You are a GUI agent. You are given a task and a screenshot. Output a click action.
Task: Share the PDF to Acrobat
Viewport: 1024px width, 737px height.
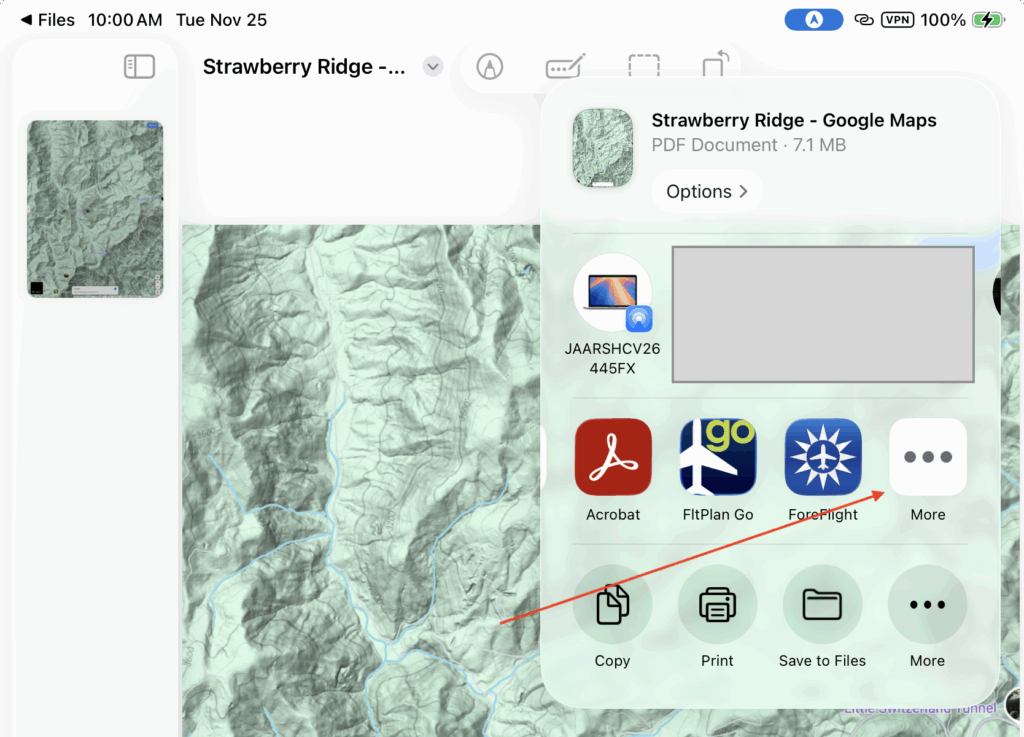[613, 457]
